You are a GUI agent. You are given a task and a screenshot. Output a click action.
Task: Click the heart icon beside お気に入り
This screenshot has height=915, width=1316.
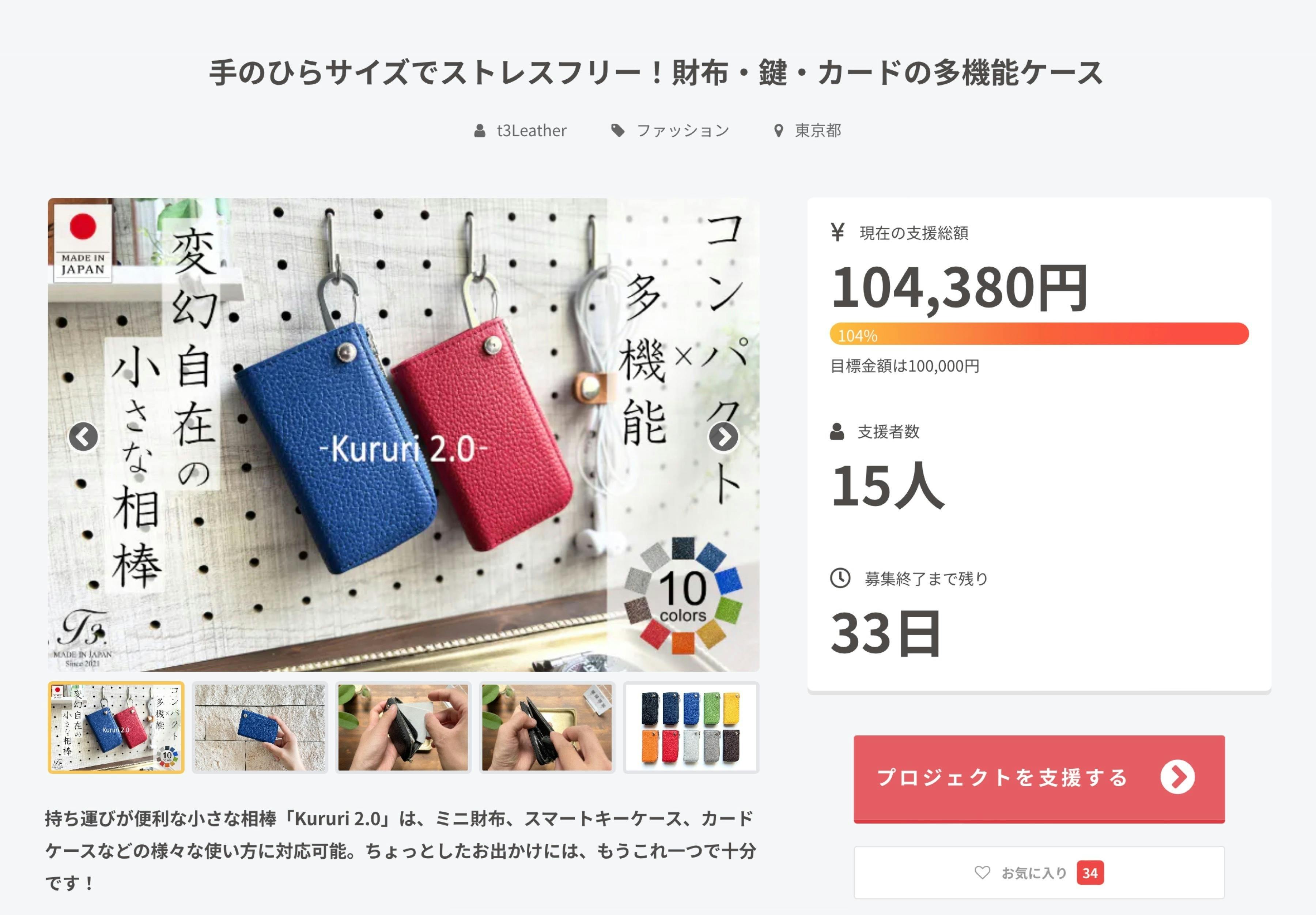point(982,873)
